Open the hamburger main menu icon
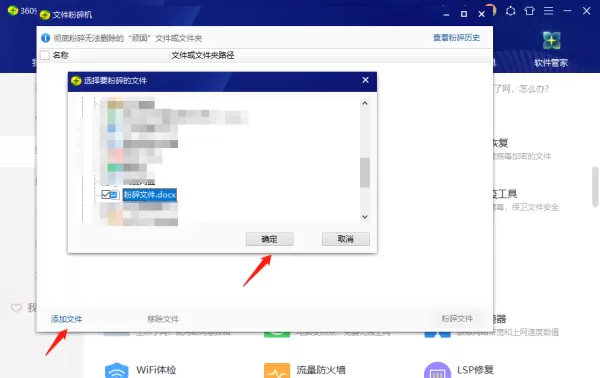 pos(548,11)
